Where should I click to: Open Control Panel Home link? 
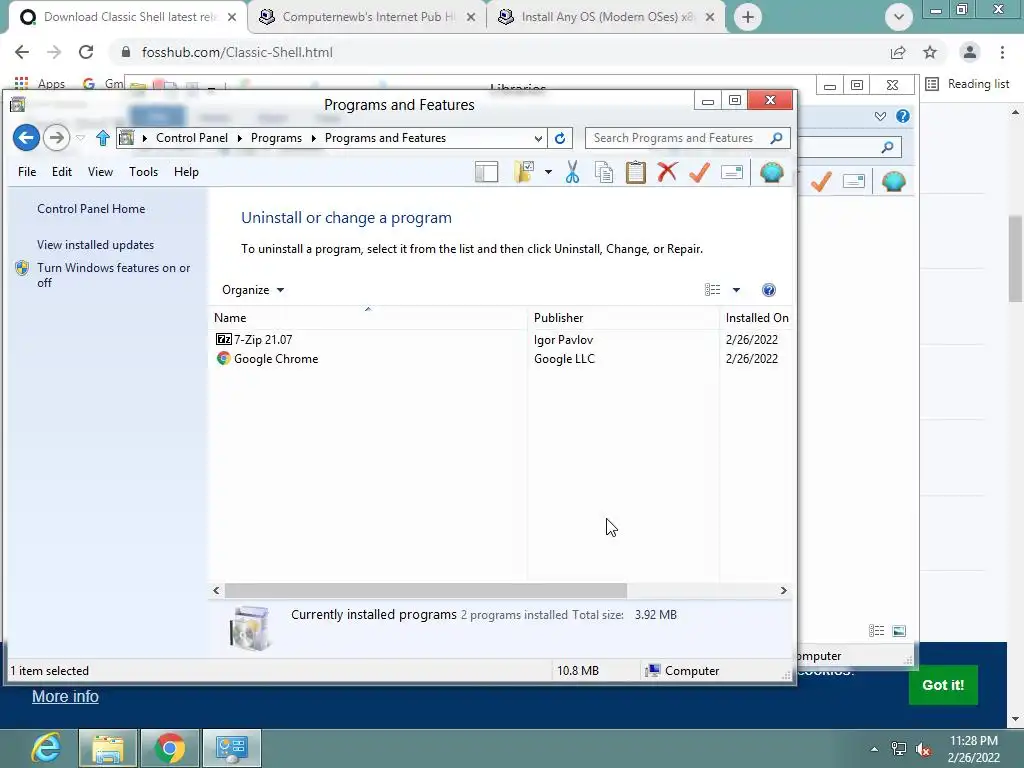[91, 209]
